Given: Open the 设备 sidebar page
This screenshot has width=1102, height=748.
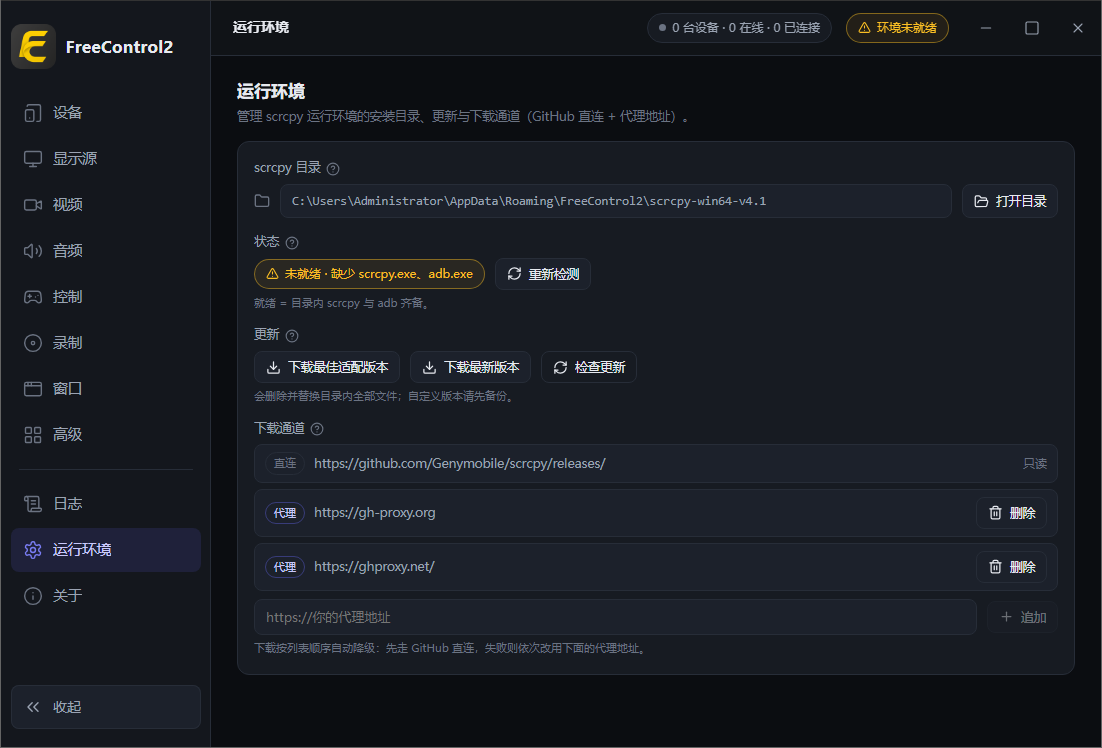Looking at the screenshot, I should [105, 112].
